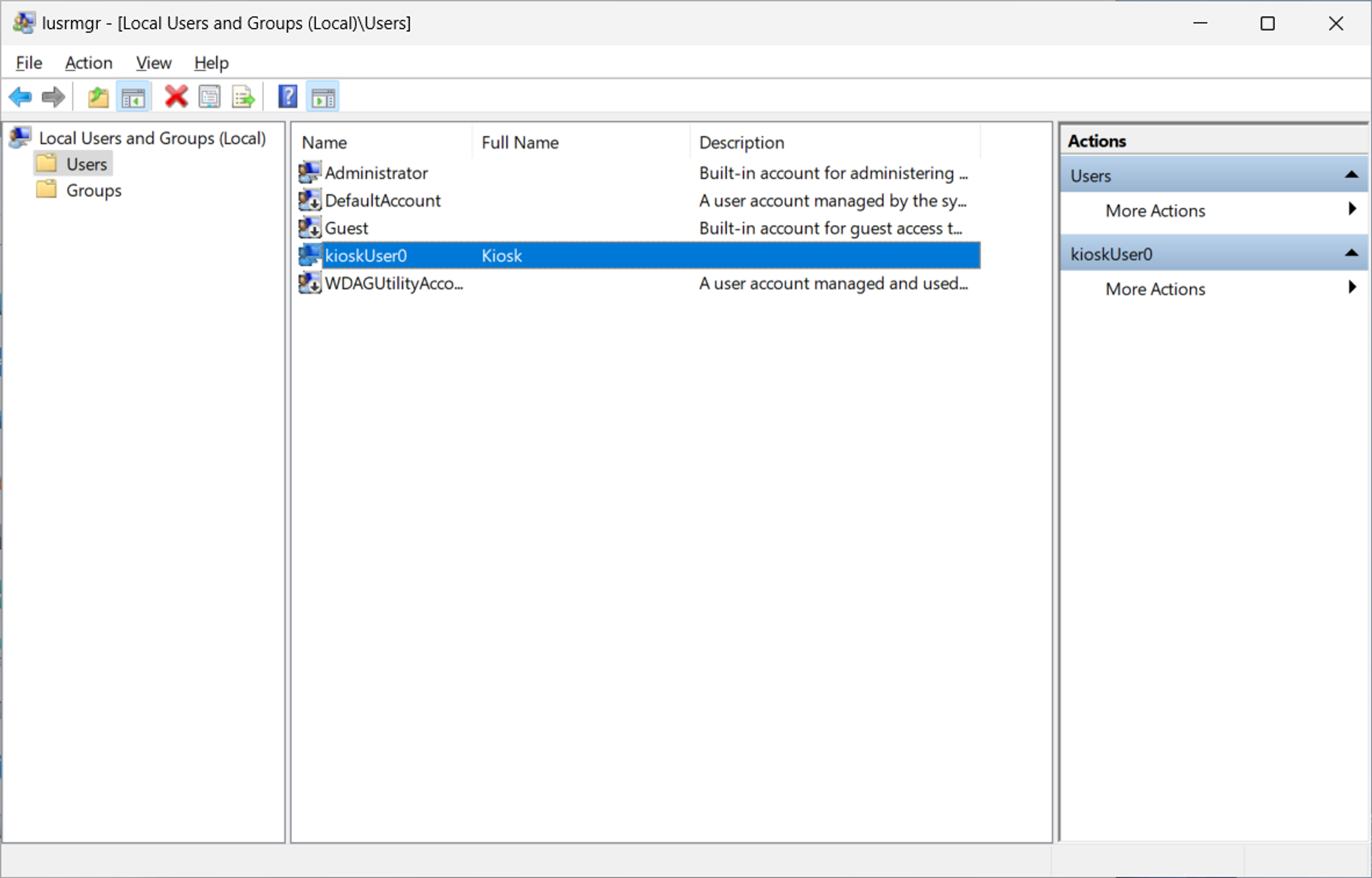
Task: Select the Groups tree node label
Action: tap(94, 191)
